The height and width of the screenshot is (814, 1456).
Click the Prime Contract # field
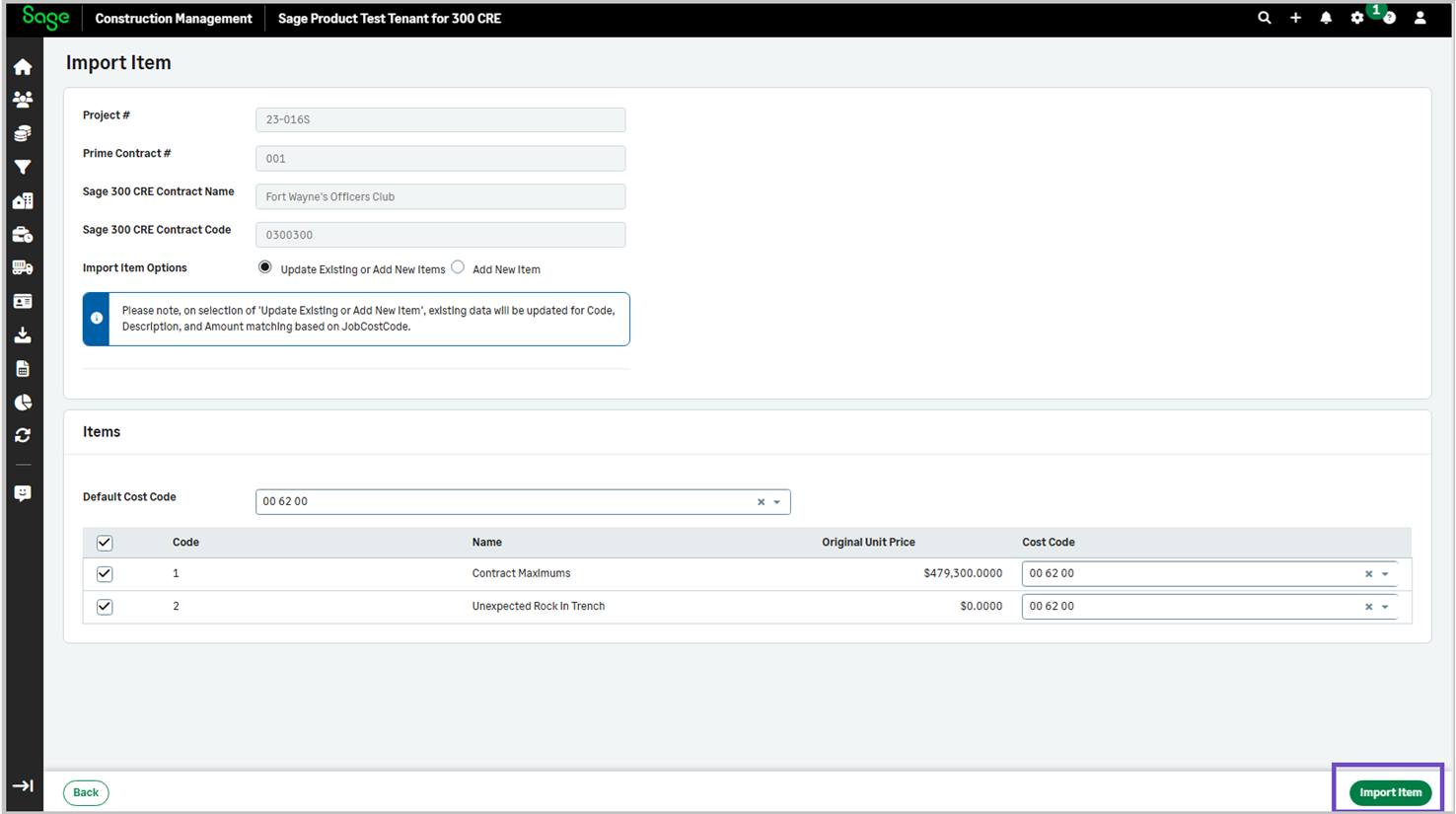440,158
